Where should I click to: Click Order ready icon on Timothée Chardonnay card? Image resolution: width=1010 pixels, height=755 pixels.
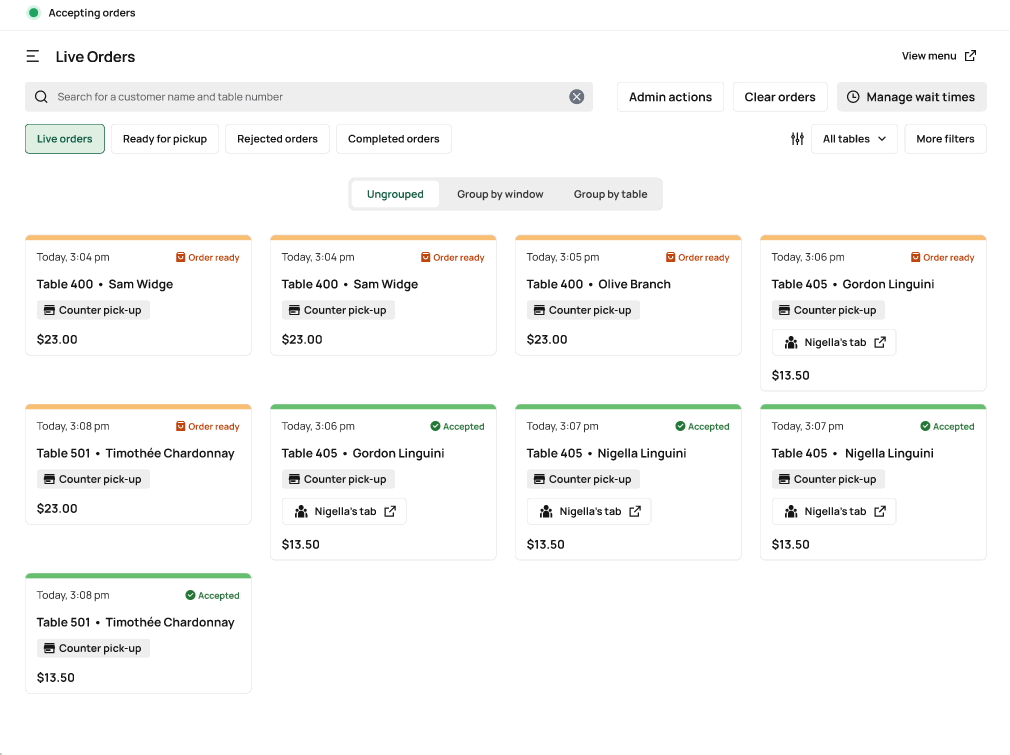(180, 426)
